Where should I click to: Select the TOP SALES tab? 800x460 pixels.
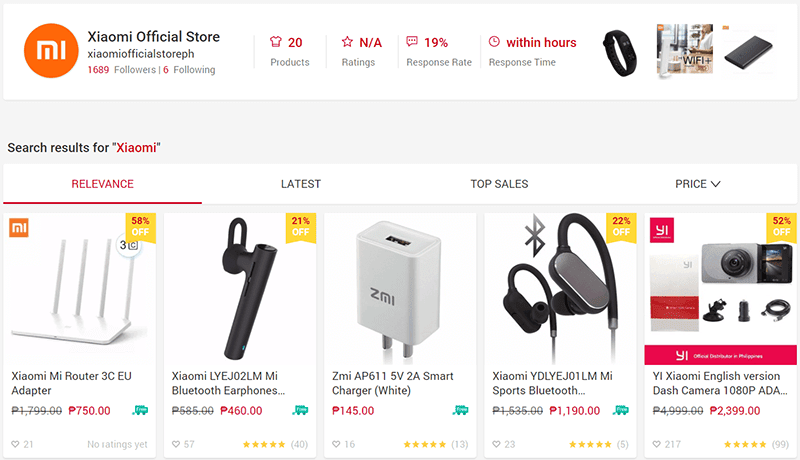[x=499, y=184]
